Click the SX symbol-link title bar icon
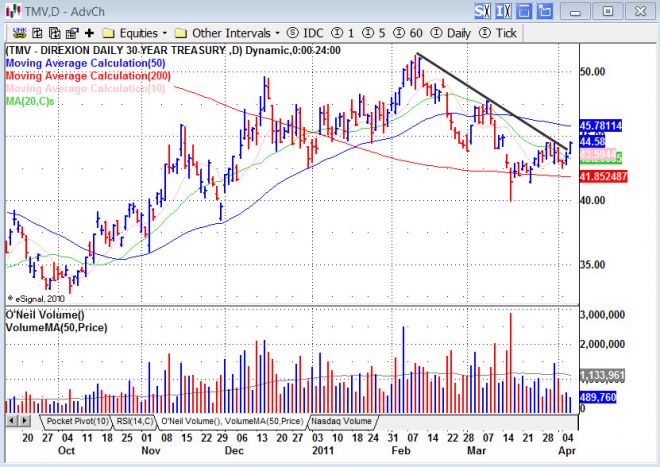This screenshot has width=660, height=467. (x=482, y=11)
